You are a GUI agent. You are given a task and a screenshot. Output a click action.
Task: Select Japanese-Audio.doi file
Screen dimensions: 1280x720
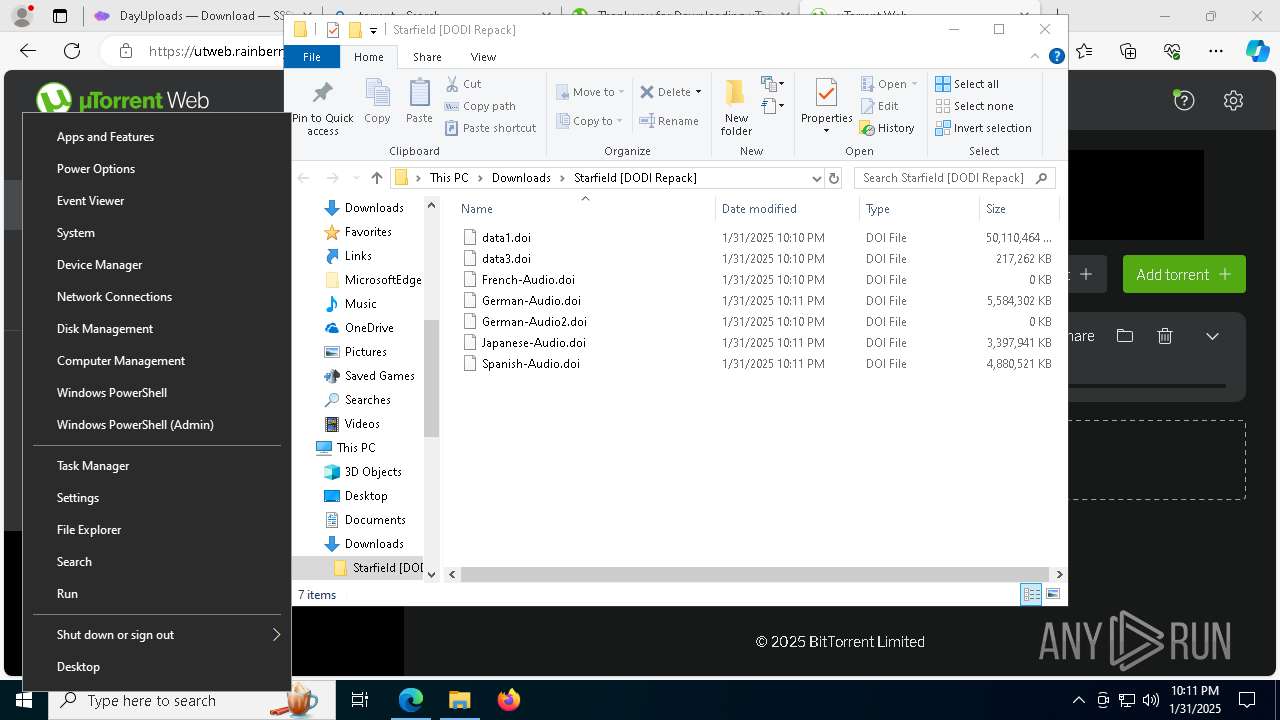(533, 343)
